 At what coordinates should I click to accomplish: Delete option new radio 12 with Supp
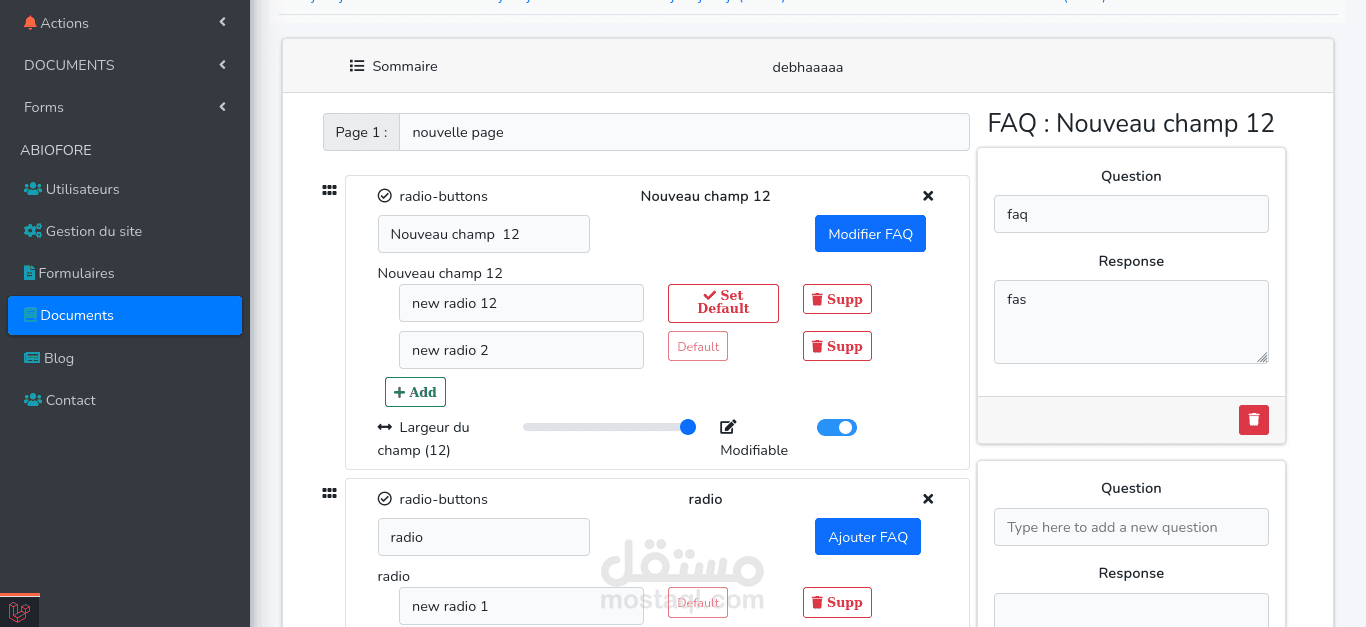tap(837, 299)
